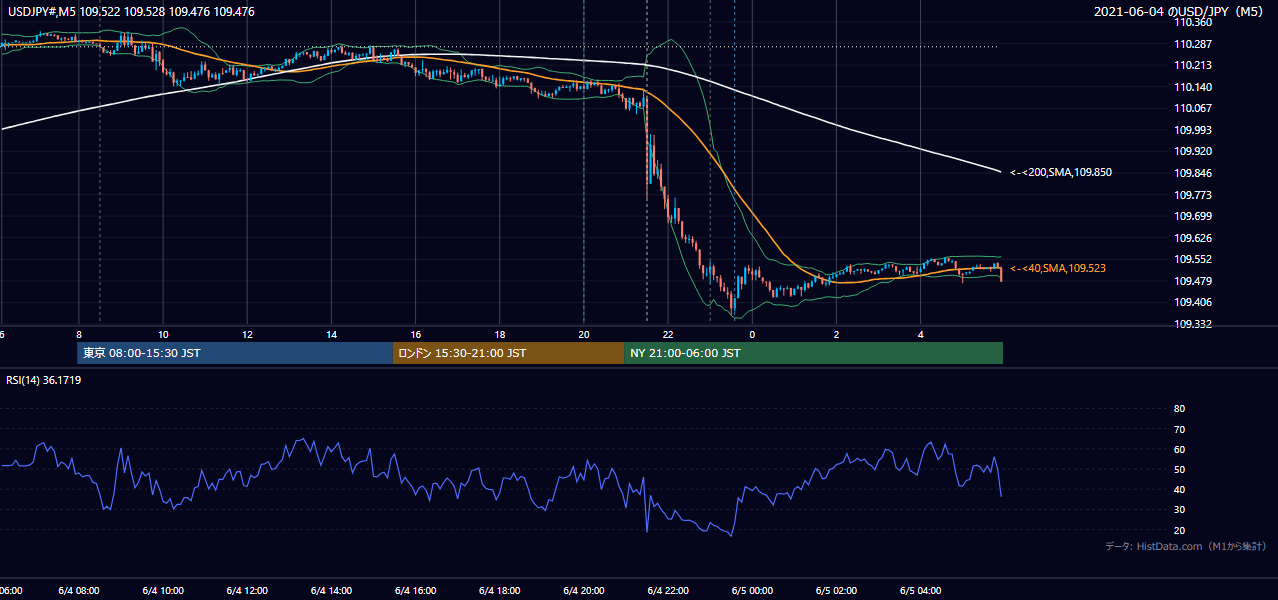Click bottom time label 6/5 00:00
The height and width of the screenshot is (600, 1278).
[x=752, y=590]
